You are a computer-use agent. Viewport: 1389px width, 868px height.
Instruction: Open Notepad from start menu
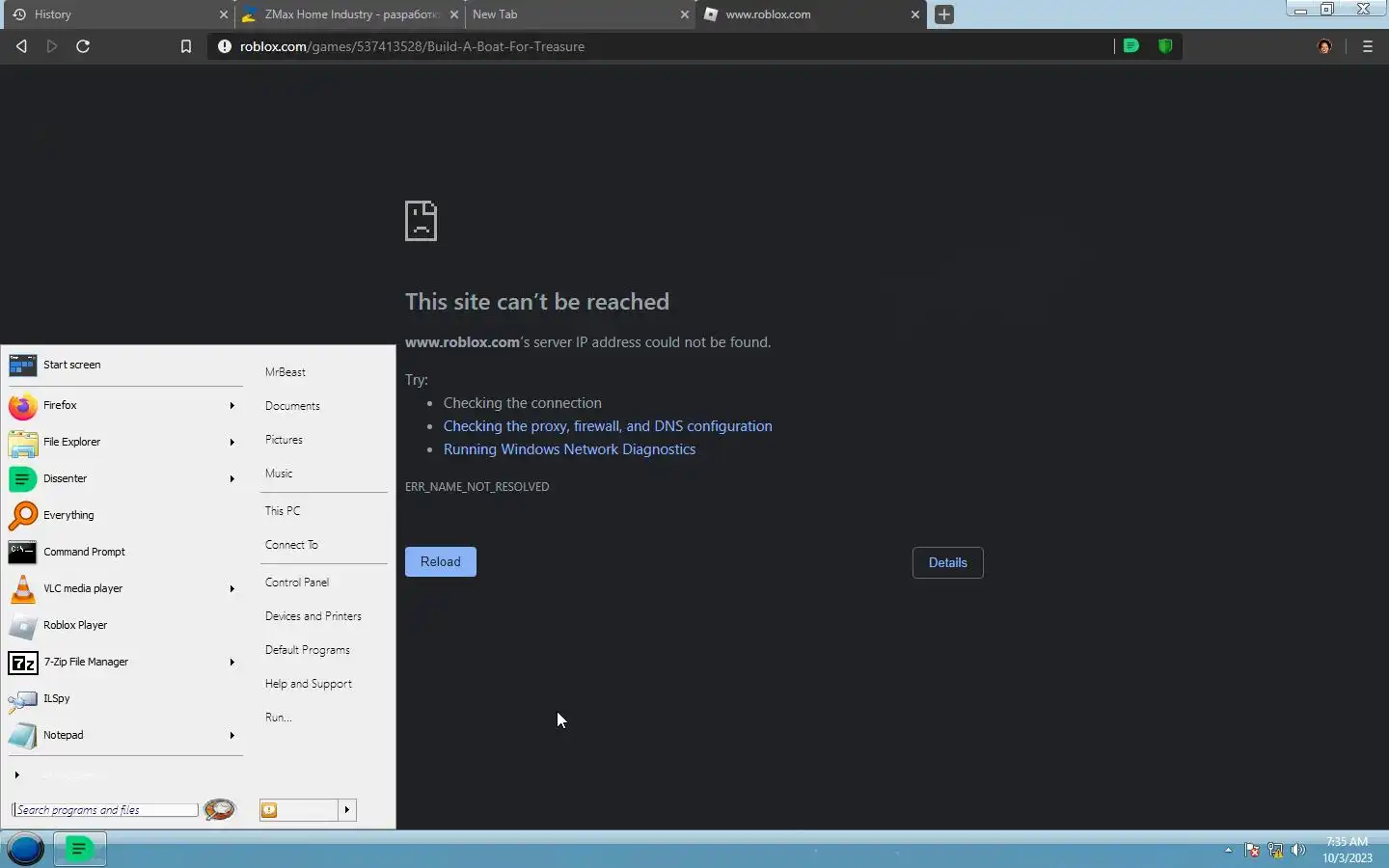(123, 735)
